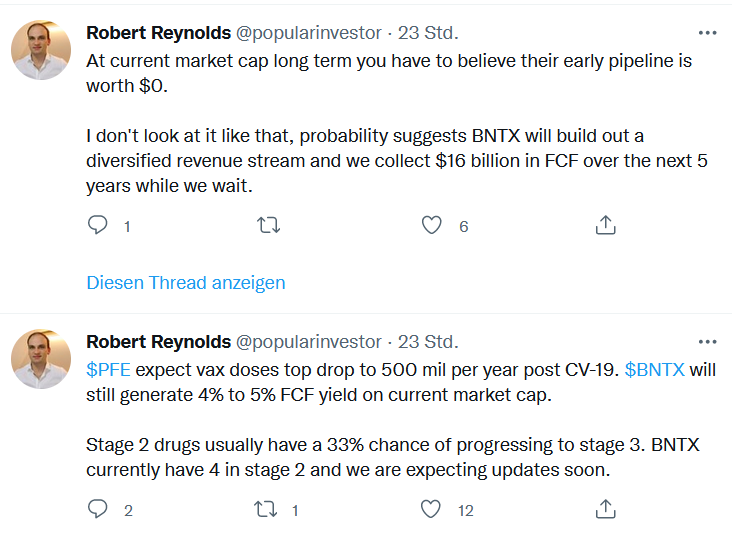Like the first tweet with 6 likes
732x541 pixels.
tap(431, 226)
